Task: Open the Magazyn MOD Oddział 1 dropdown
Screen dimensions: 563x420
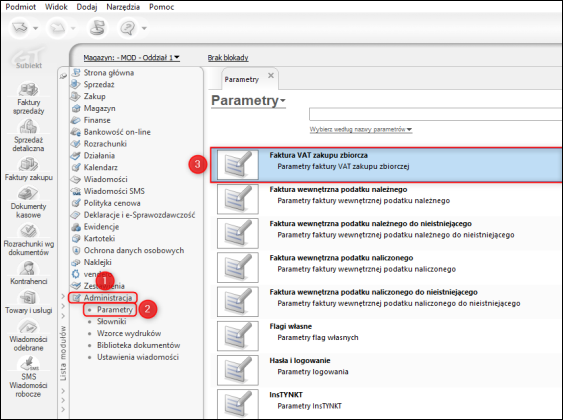Action: tap(131, 57)
